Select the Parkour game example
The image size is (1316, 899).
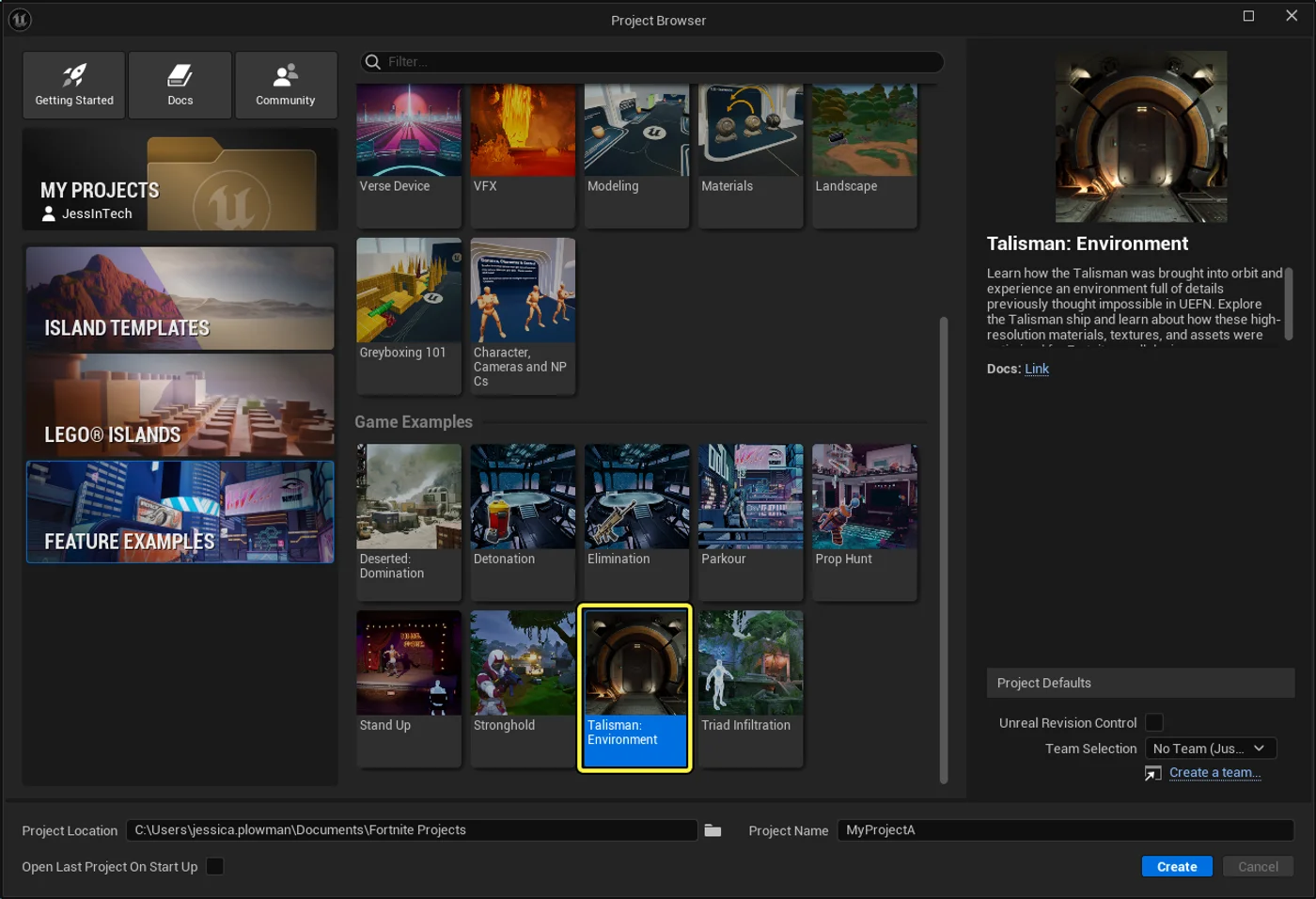750,522
